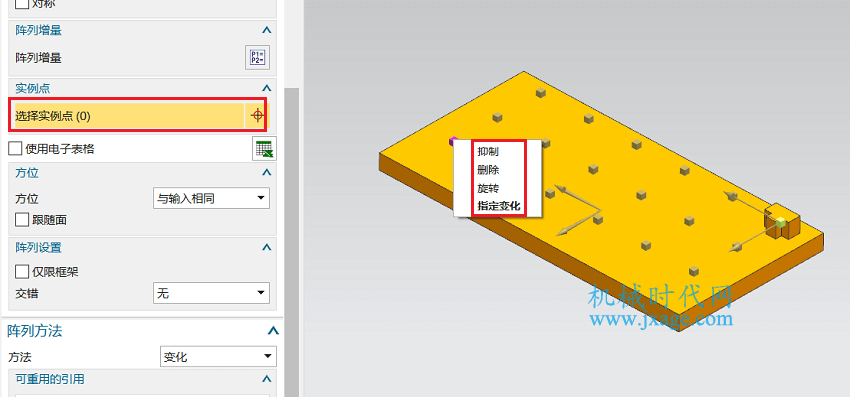Open the spreadsheet icon beside 使用电子表格
Image resolution: width=850 pixels, height=397 pixels.
(x=264, y=149)
